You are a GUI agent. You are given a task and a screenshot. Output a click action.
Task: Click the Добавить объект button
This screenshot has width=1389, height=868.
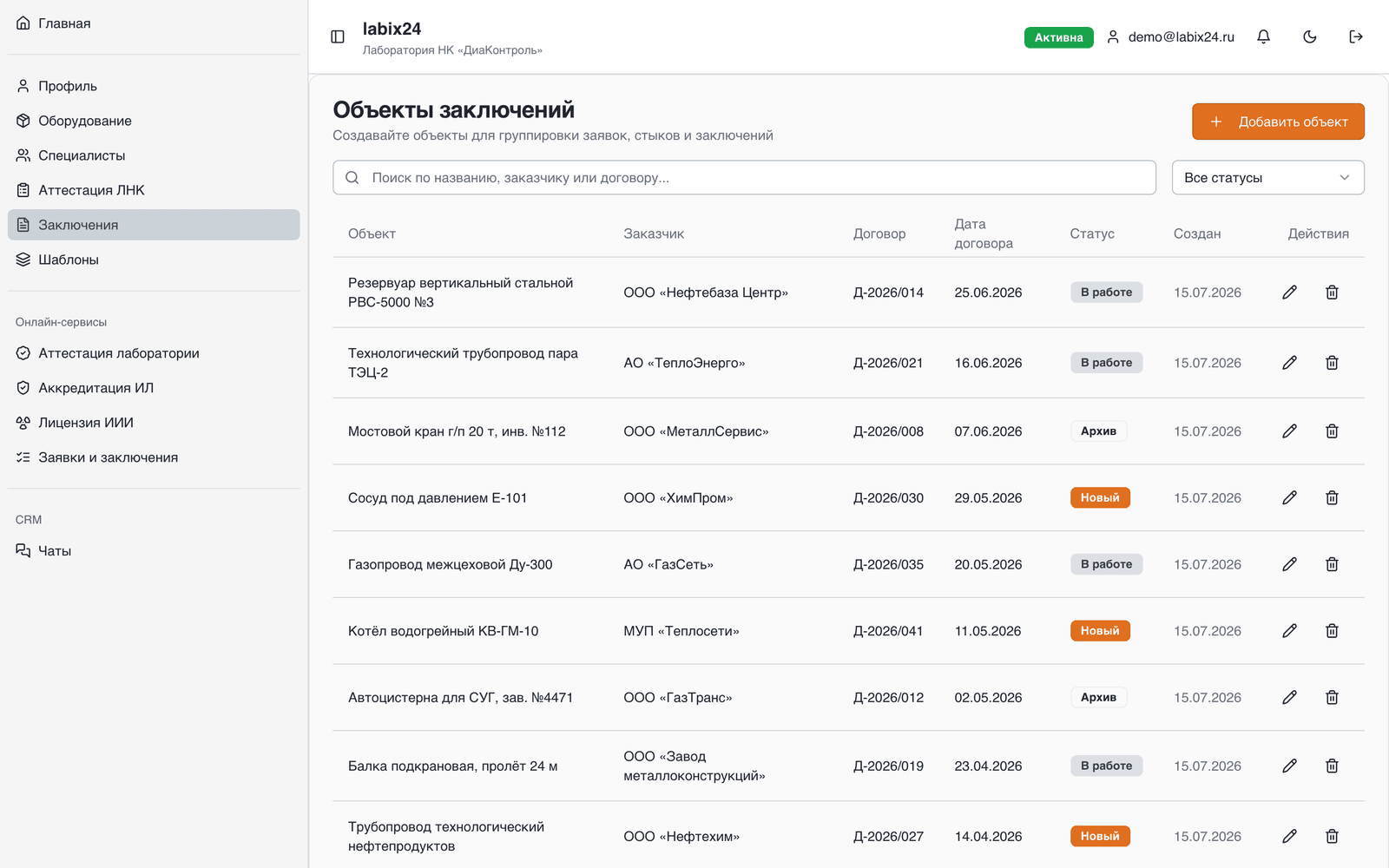[x=1278, y=122]
